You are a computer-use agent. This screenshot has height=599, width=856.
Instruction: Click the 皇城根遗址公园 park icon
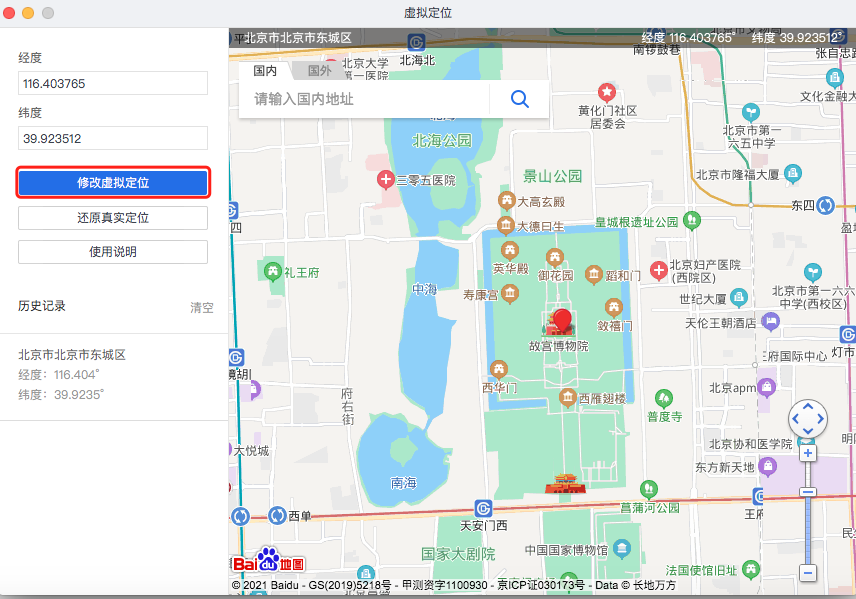(692, 221)
